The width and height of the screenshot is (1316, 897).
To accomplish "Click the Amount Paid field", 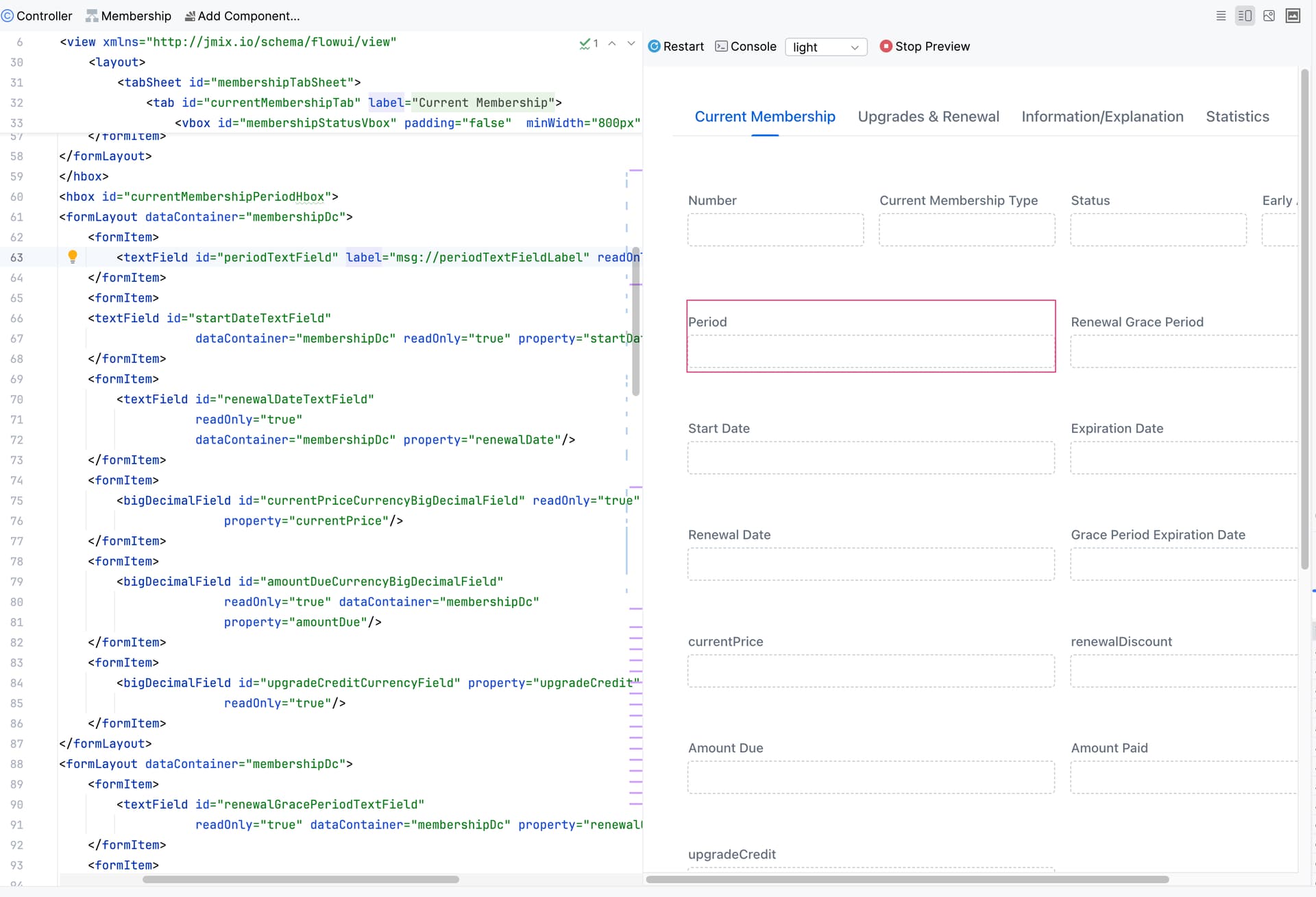I will (1184, 778).
